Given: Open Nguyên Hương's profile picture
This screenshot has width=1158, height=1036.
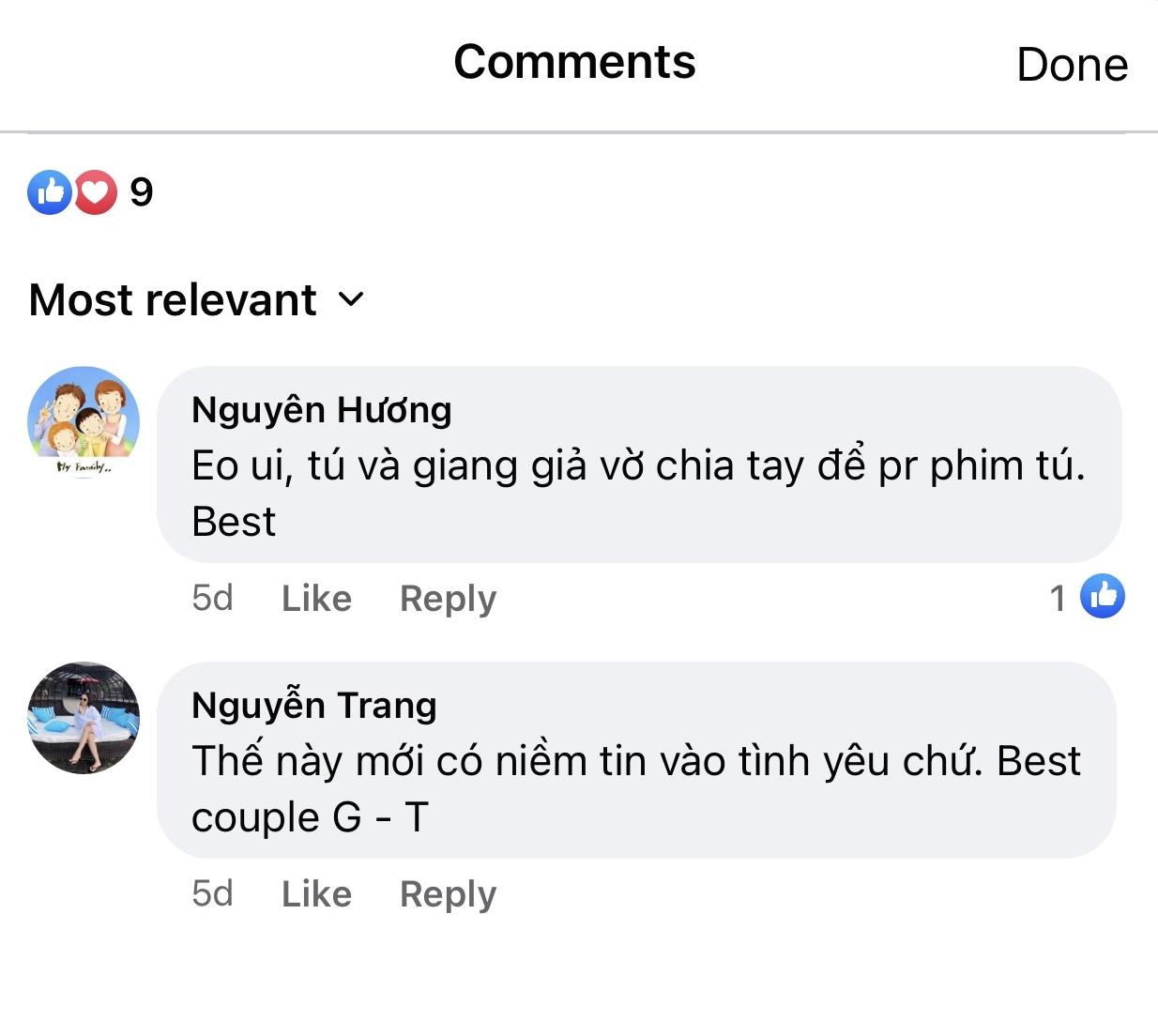Looking at the screenshot, I should click(83, 421).
